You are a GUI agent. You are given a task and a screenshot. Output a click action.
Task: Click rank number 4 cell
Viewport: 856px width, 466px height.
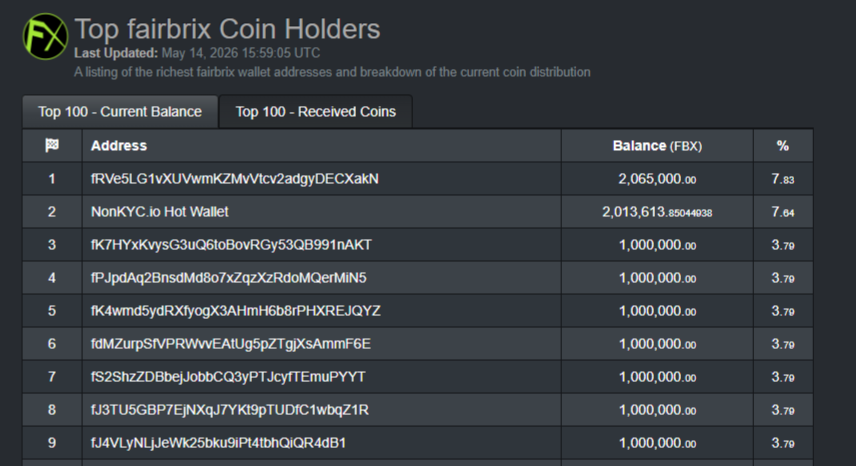point(52,278)
